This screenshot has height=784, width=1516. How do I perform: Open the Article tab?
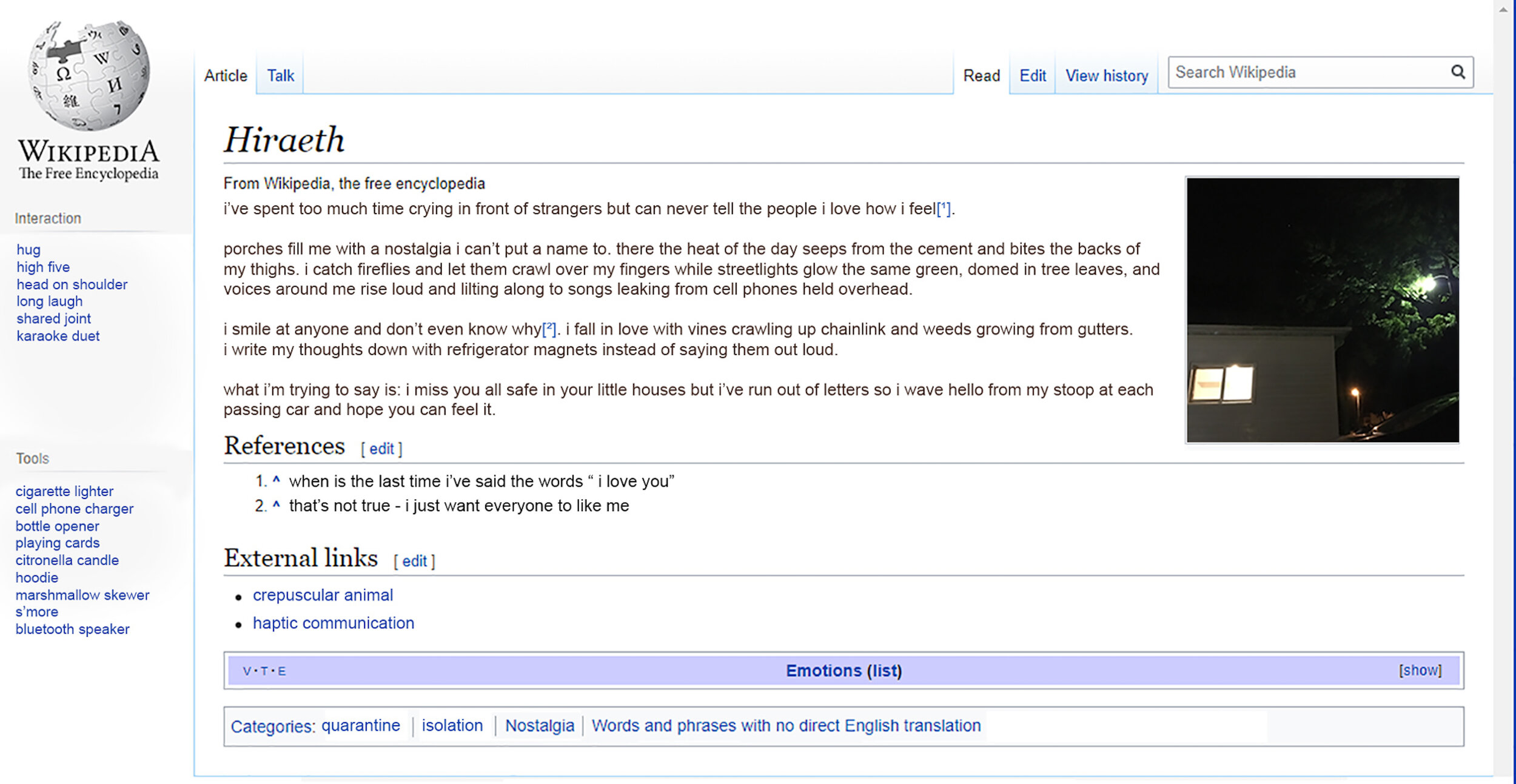pyautogui.click(x=226, y=76)
